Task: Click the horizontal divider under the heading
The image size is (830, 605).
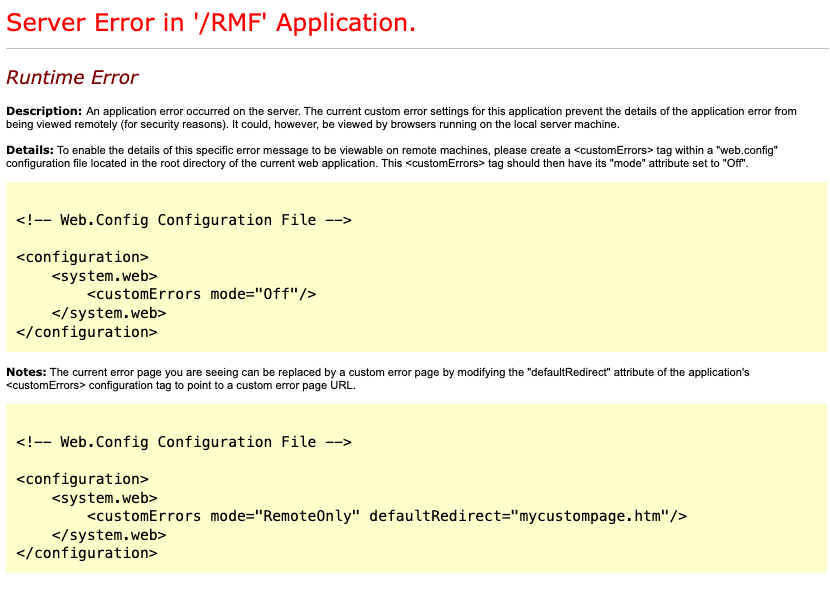Action: (415, 46)
